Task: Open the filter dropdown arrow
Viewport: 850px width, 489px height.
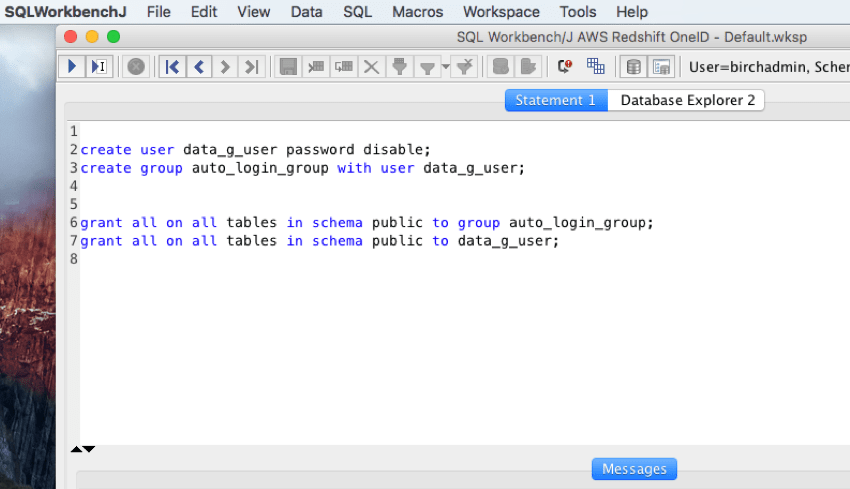Action: pyautogui.click(x=446, y=67)
